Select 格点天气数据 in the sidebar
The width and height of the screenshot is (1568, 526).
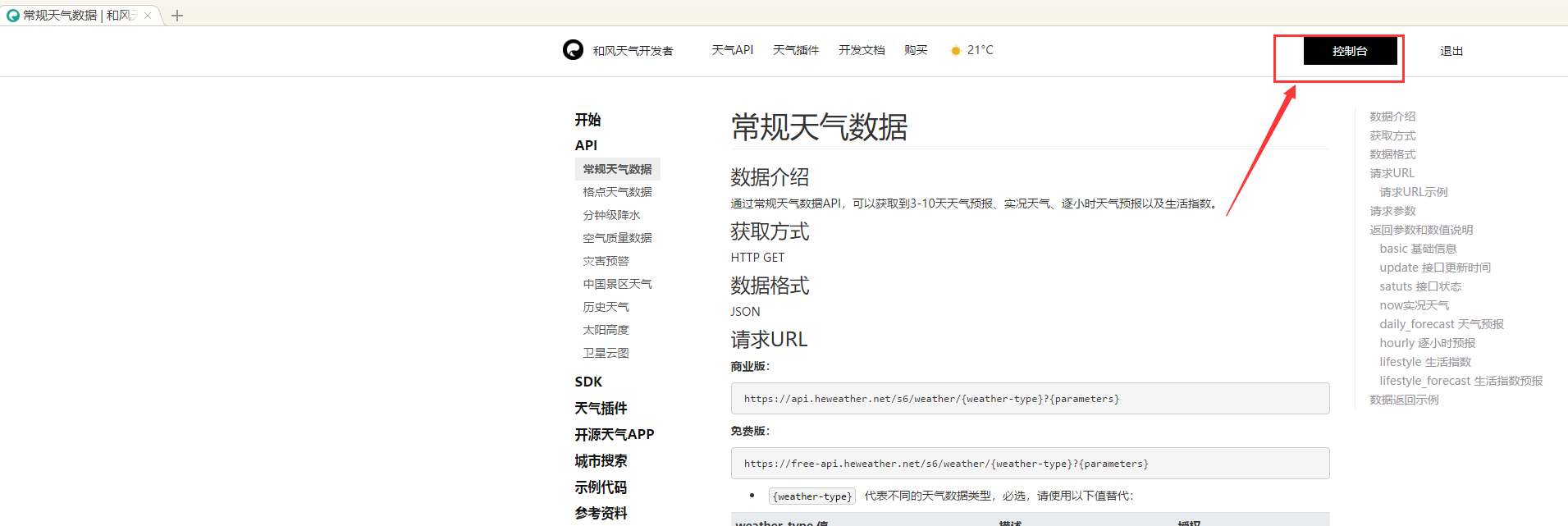[x=618, y=192]
